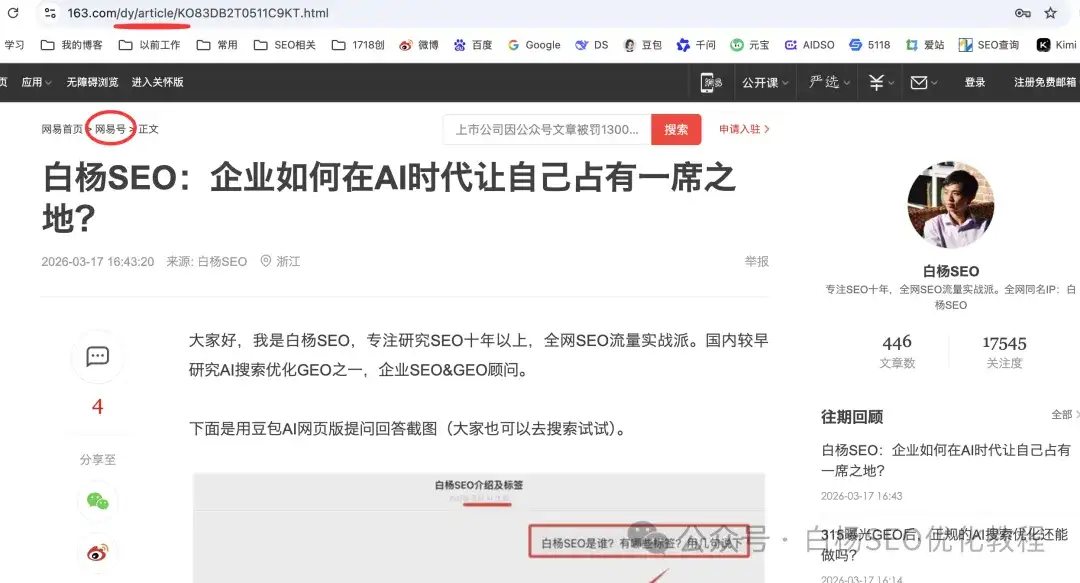Open the 我的博客 bookmark folder
Screen dimensions: 1080x583
pyautogui.click(x=72, y=45)
